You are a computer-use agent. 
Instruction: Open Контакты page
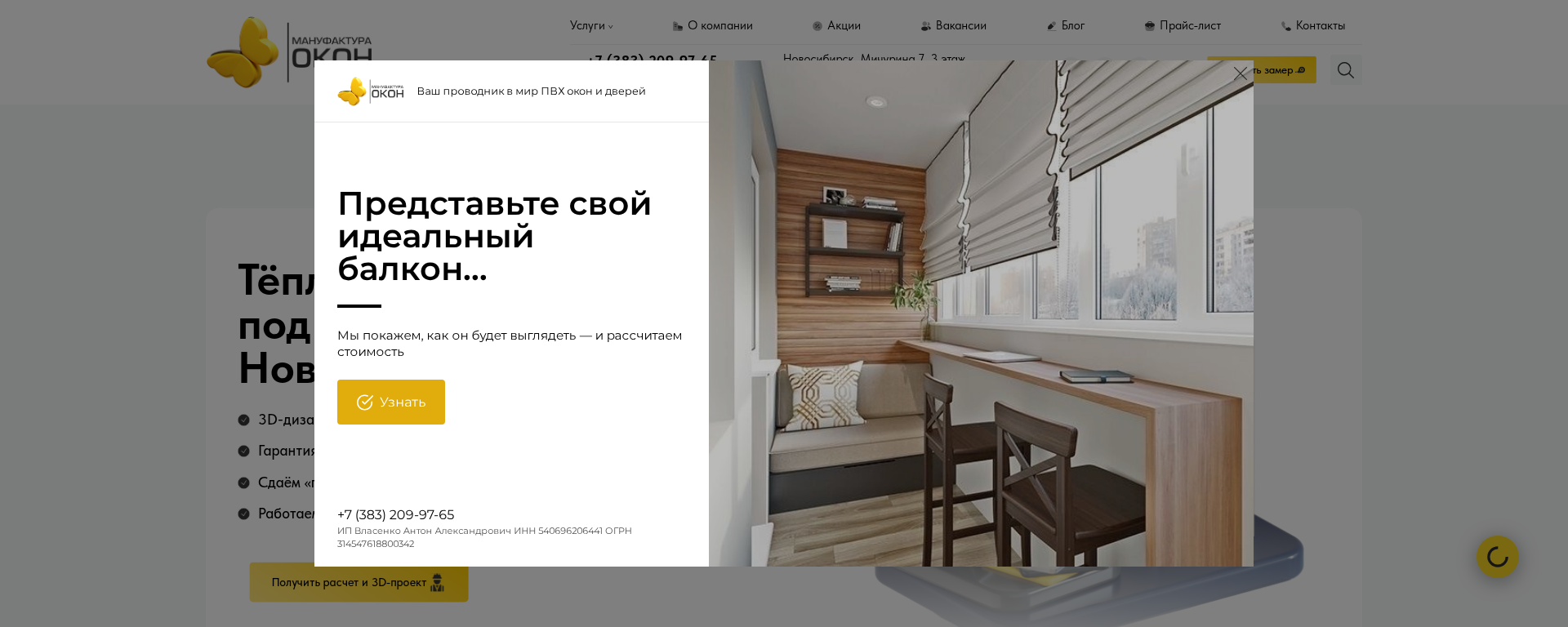[x=1313, y=26]
